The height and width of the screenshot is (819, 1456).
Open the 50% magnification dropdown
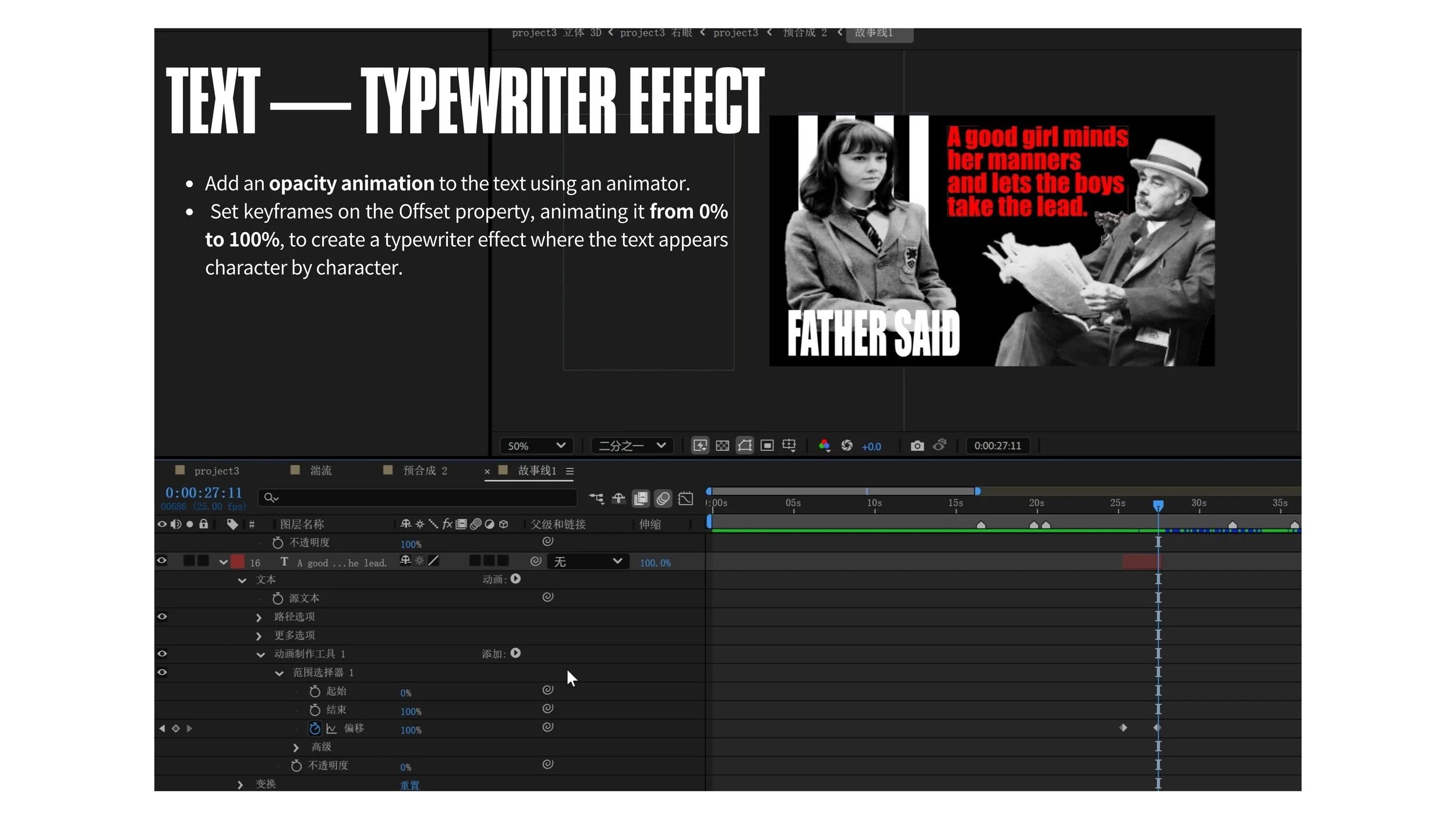(536, 446)
